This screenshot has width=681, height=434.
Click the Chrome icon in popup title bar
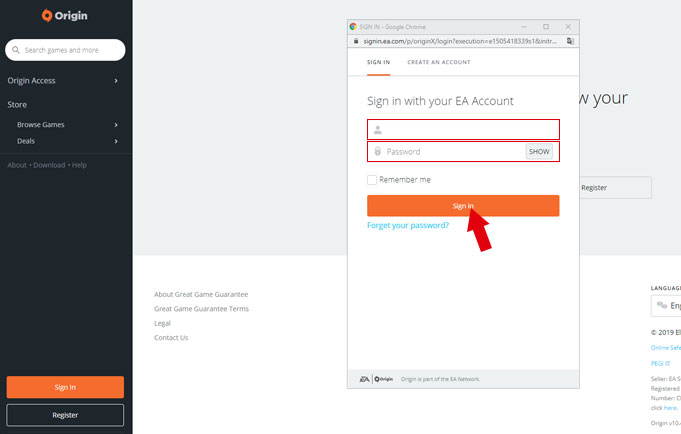coord(354,26)
